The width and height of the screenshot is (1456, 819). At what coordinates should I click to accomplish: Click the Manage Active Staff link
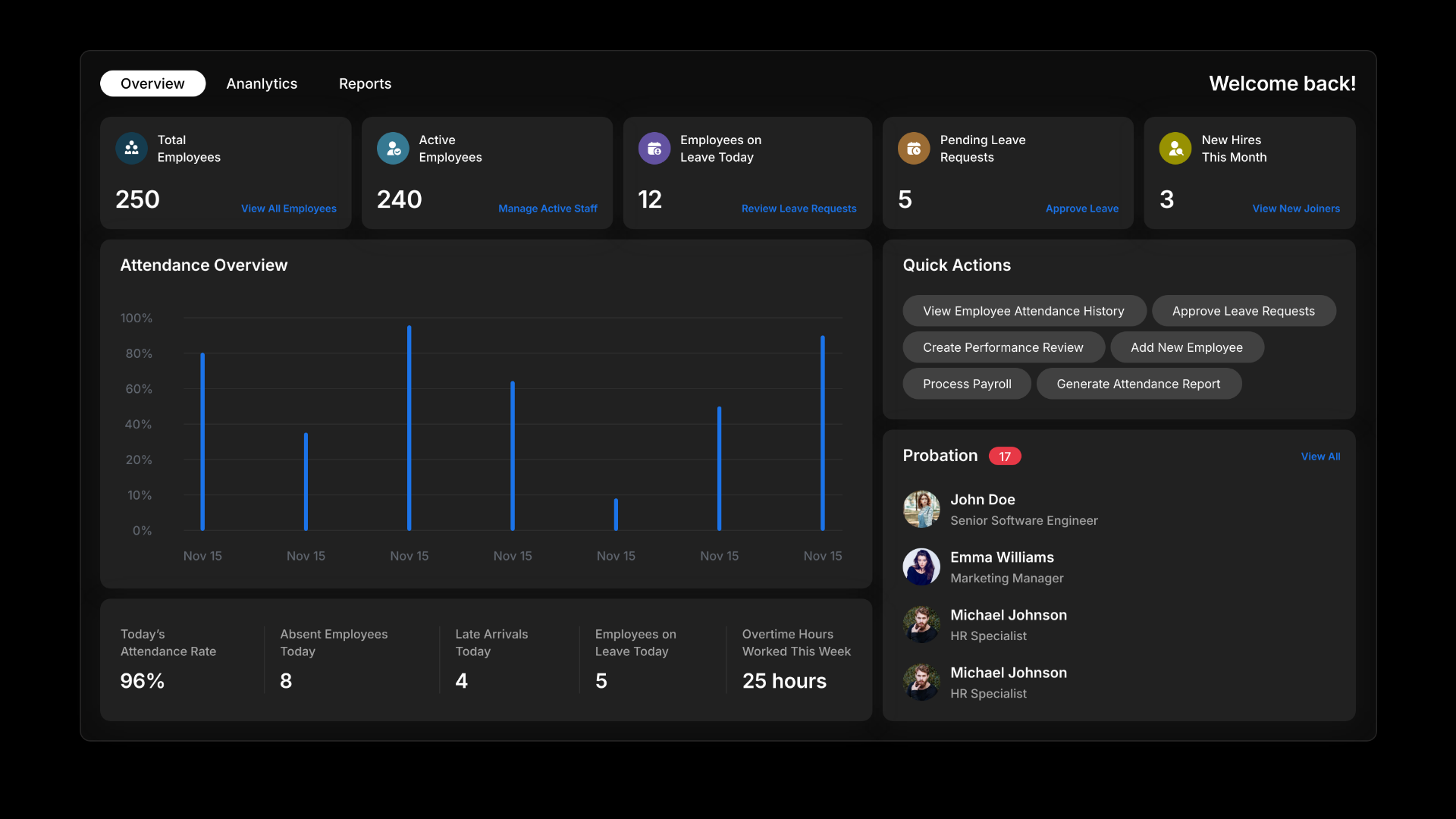click(548, 209)
